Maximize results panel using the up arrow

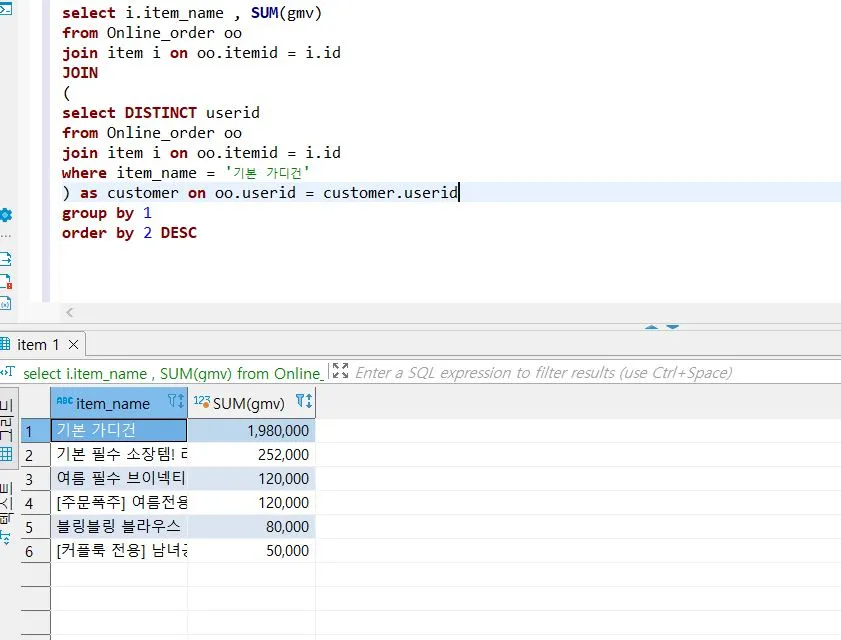point(651,327)
